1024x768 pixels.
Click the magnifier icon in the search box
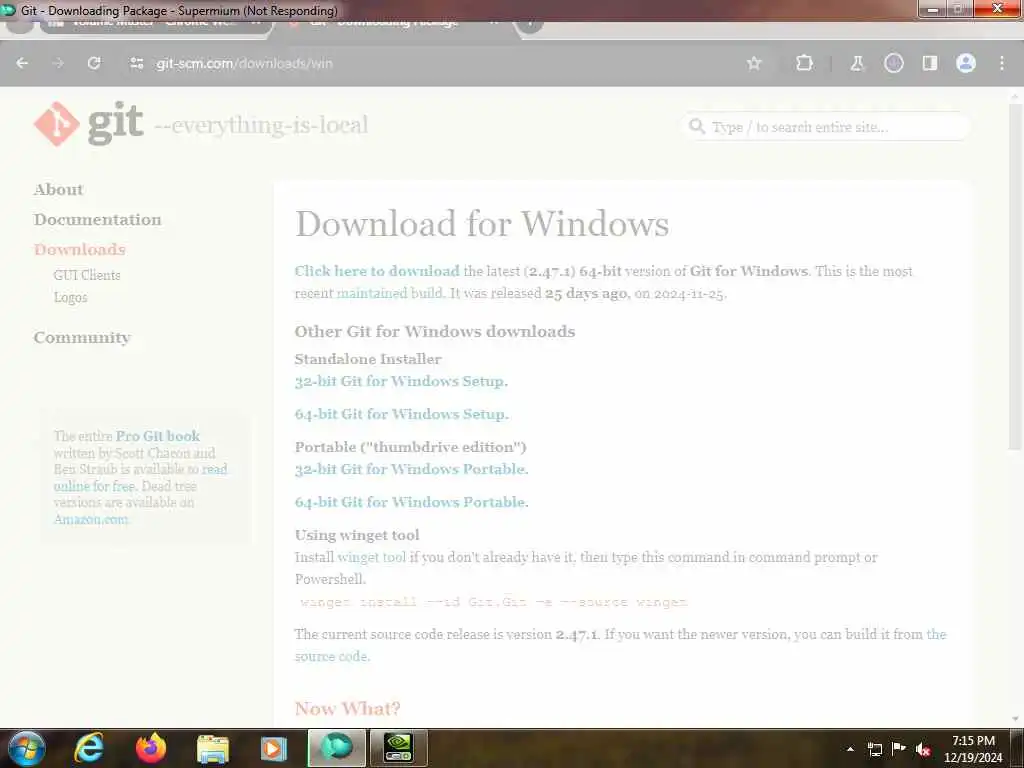[697, 126]
